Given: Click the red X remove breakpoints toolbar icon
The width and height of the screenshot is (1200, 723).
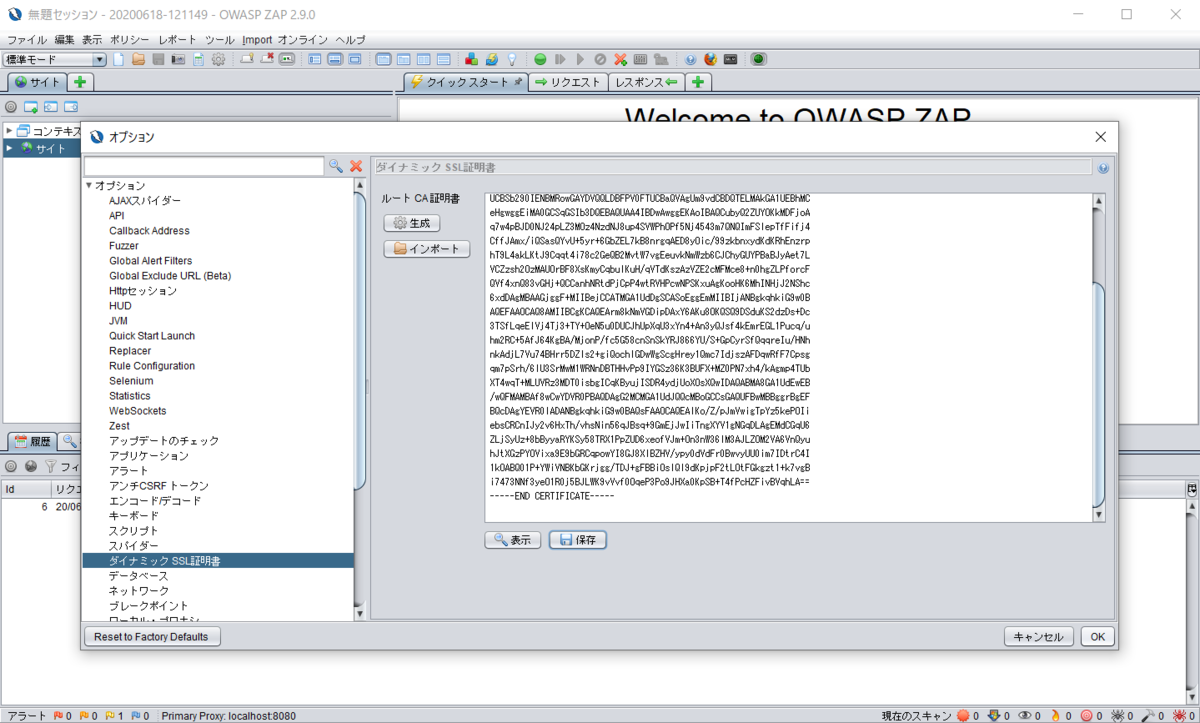Looking at the screenshot, I should [620, 60].
